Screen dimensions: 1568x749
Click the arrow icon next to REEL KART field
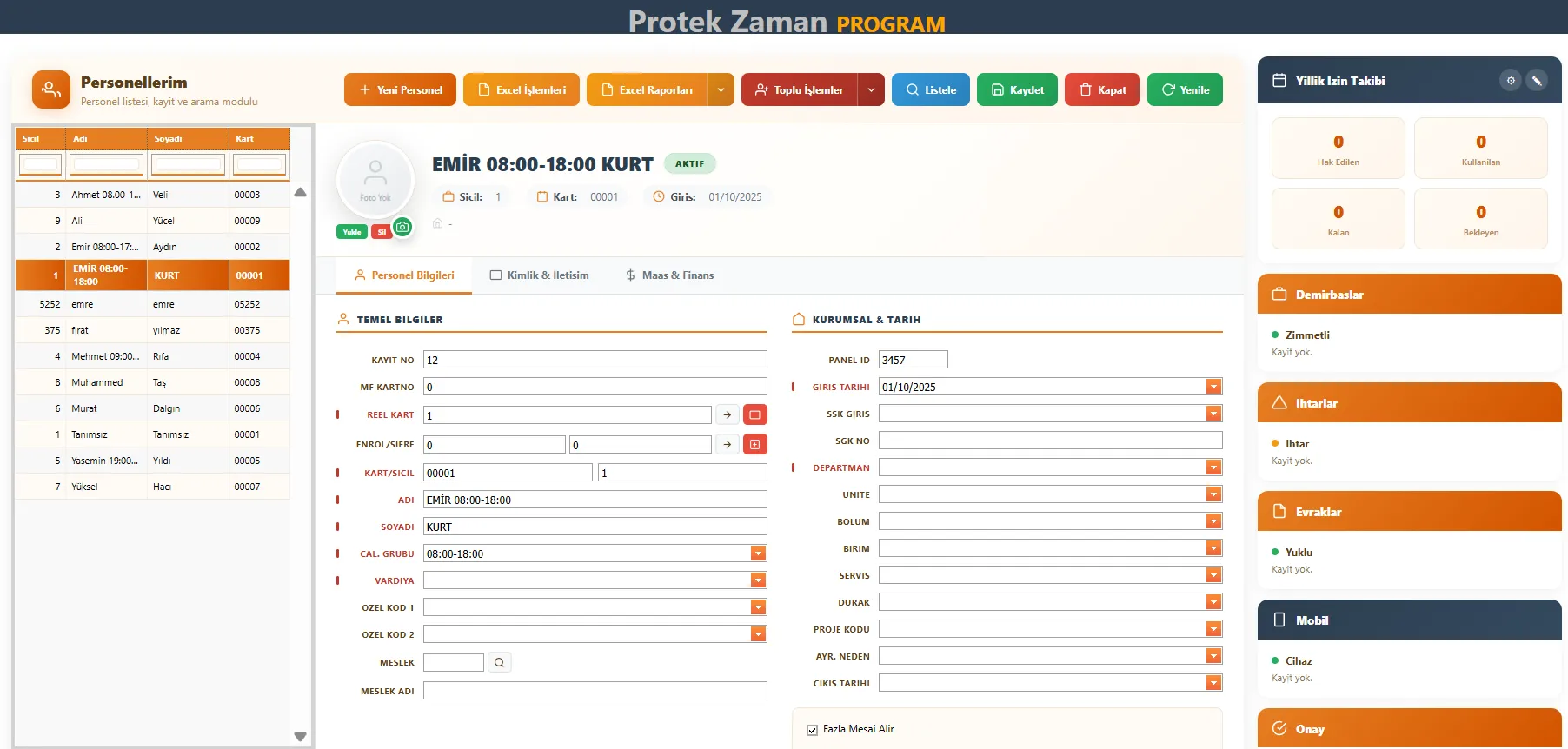point(728,415)
